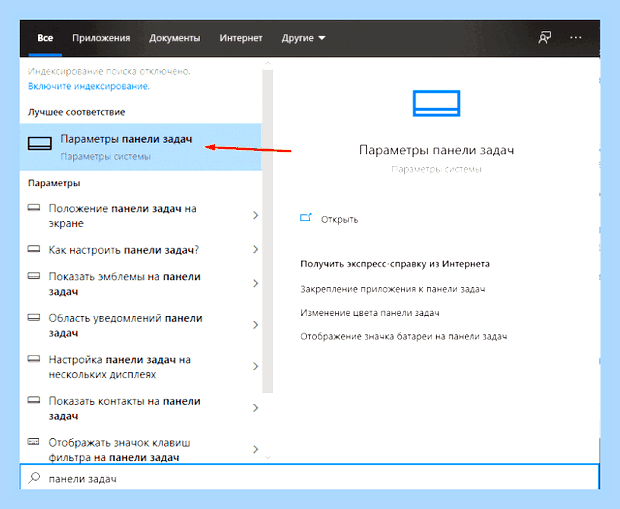Image resolution: width=620 pixels, height=509 pixels.
Task: Click the Открыть open icon
Action: pyautogui.click(x=306, y=218)
